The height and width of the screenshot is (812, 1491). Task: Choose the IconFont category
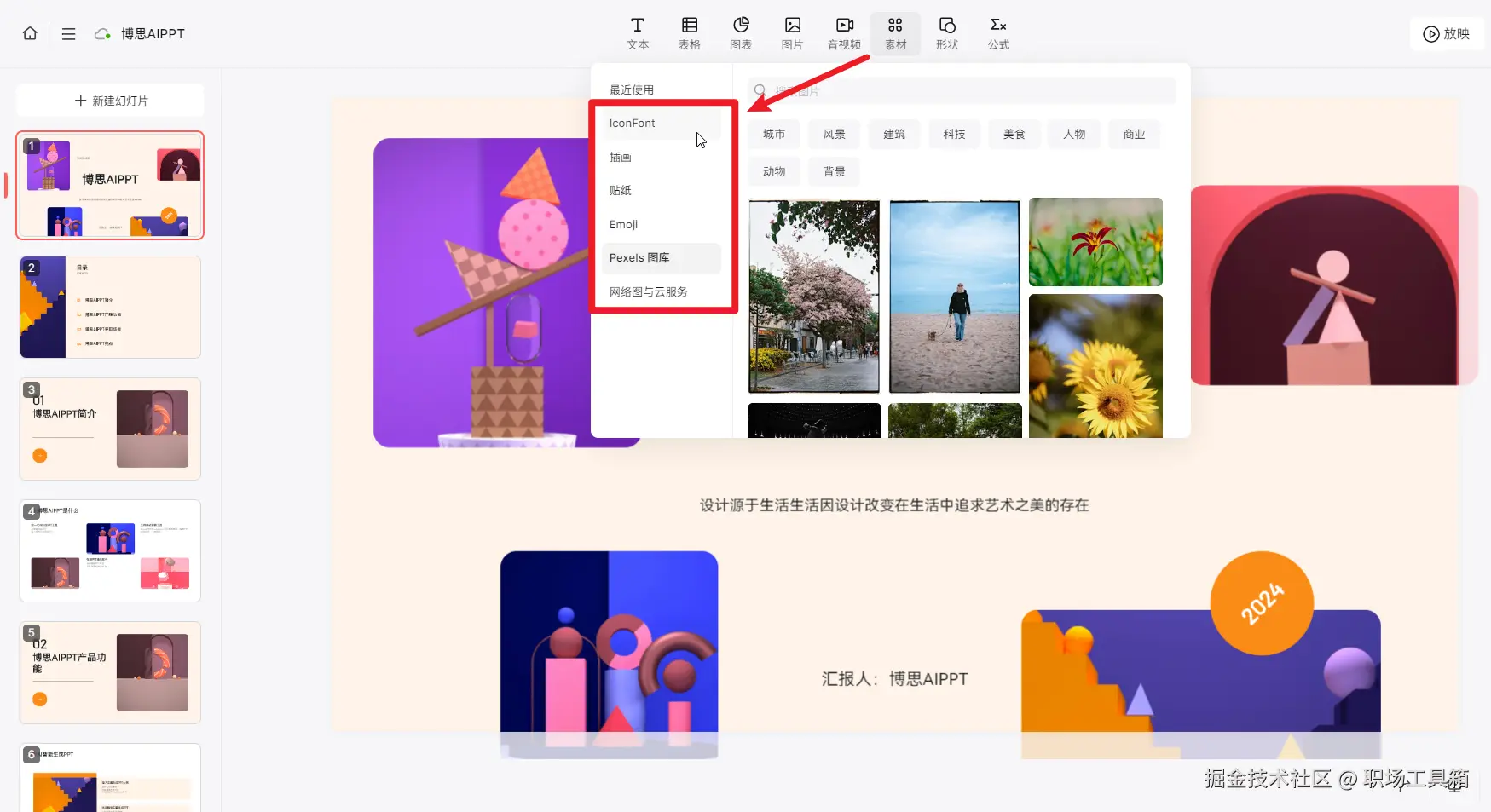662,124
